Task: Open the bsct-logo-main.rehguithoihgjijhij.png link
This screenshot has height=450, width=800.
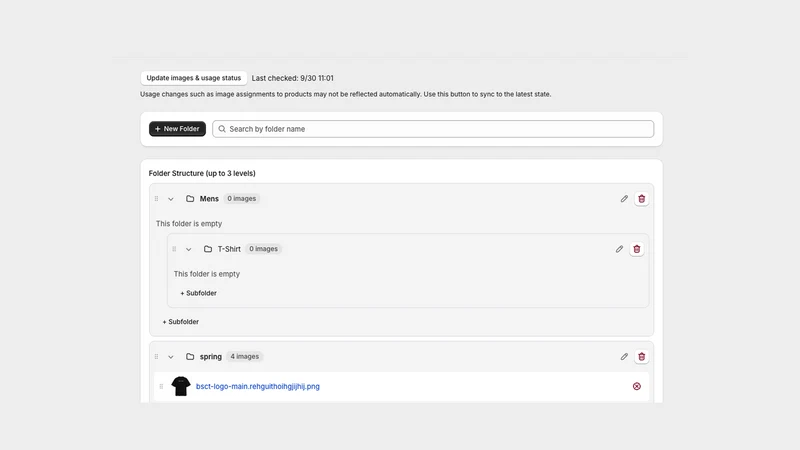Action: pyautogui.click(x=258, y=386)
